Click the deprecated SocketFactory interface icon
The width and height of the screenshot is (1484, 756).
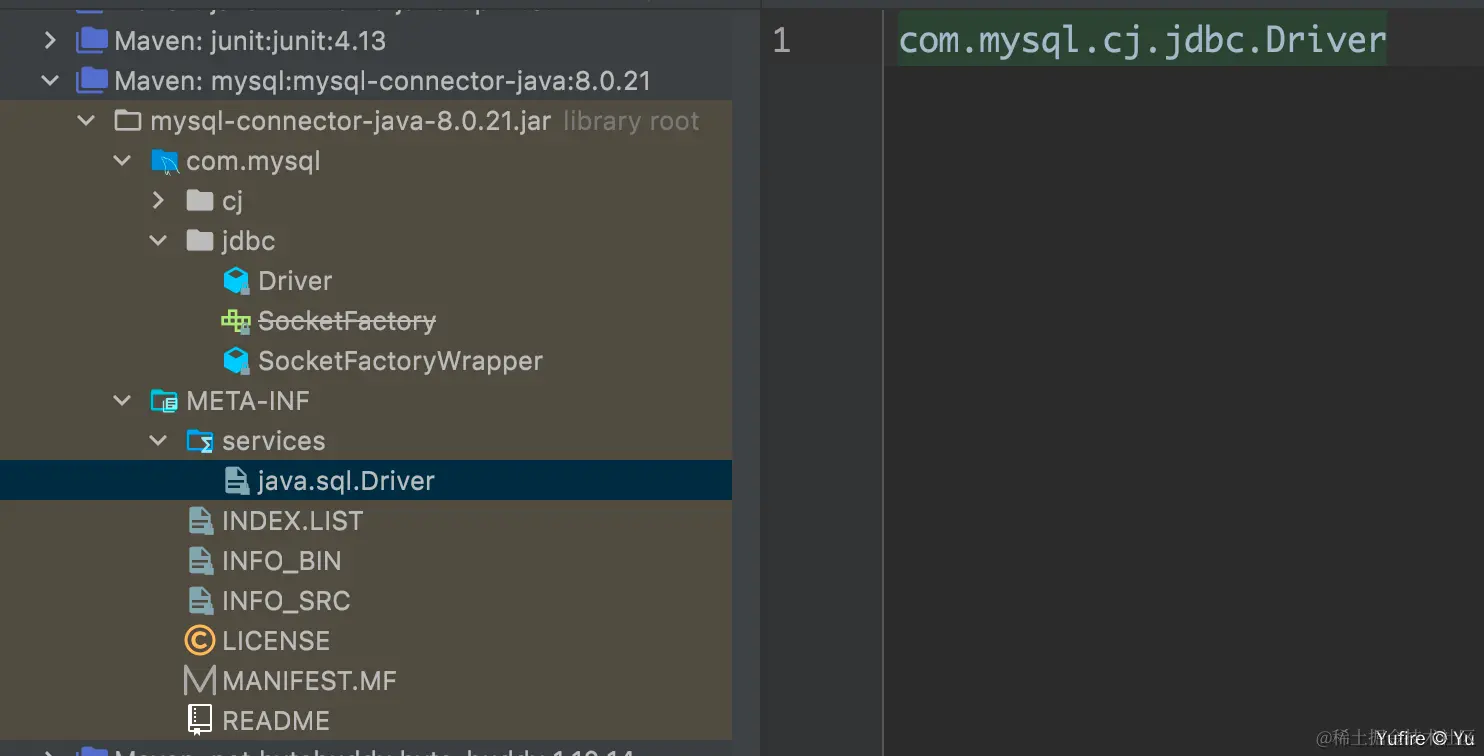(236, 321)
